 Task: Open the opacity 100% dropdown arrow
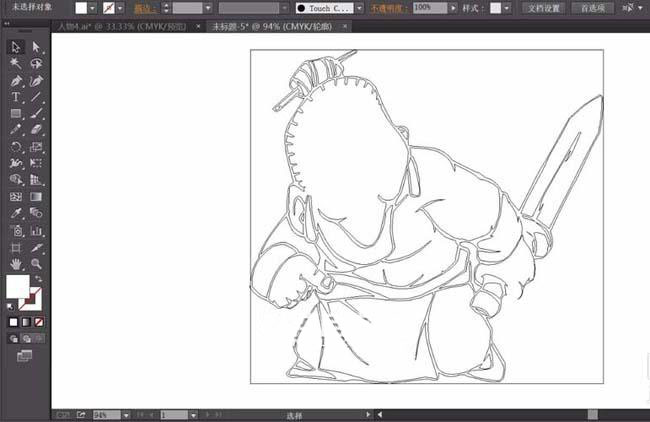click(453, 8)
